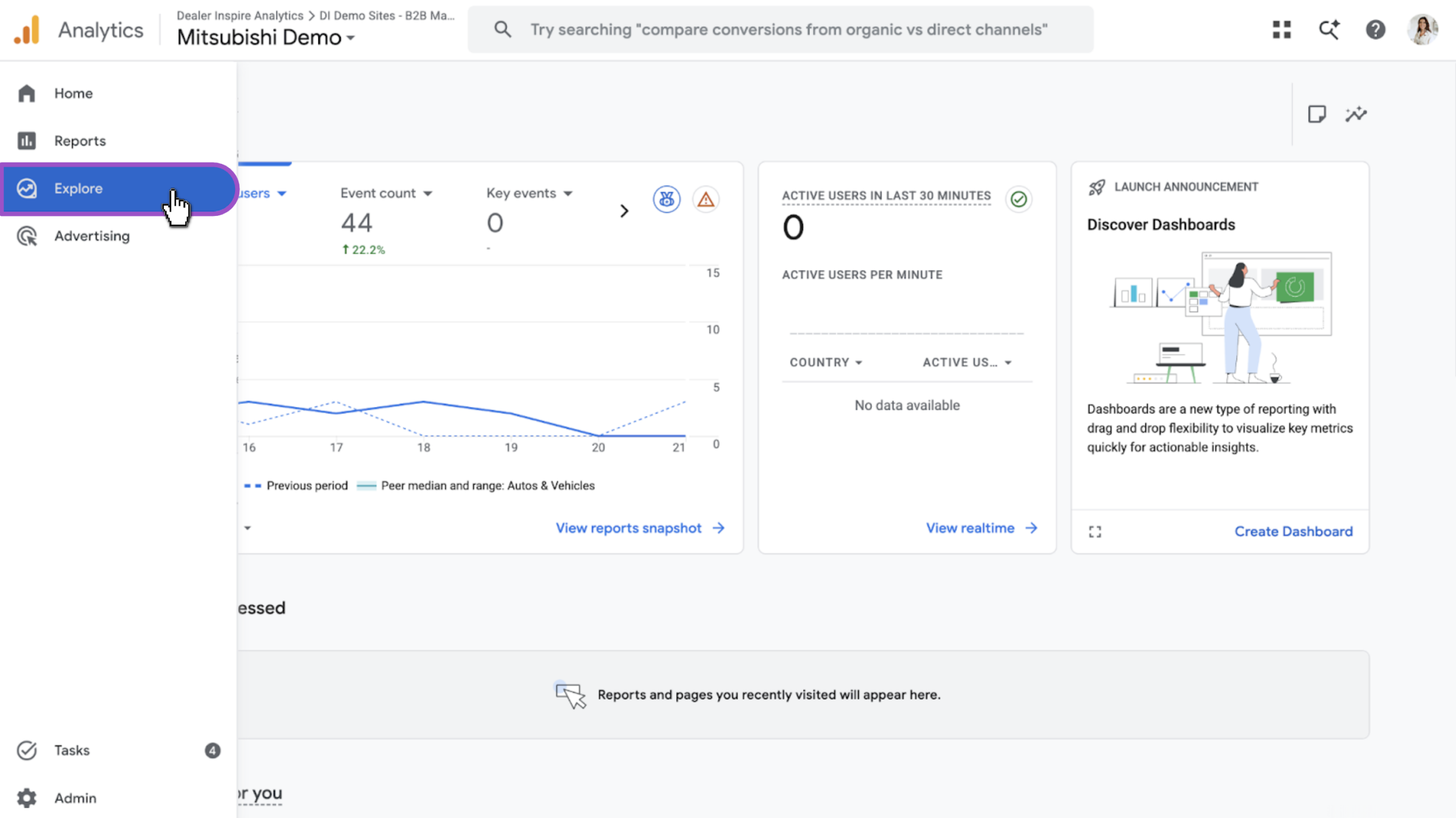Open the data quality warning triangle
This screenshot has height=818, width=1456.
point(706,200)
